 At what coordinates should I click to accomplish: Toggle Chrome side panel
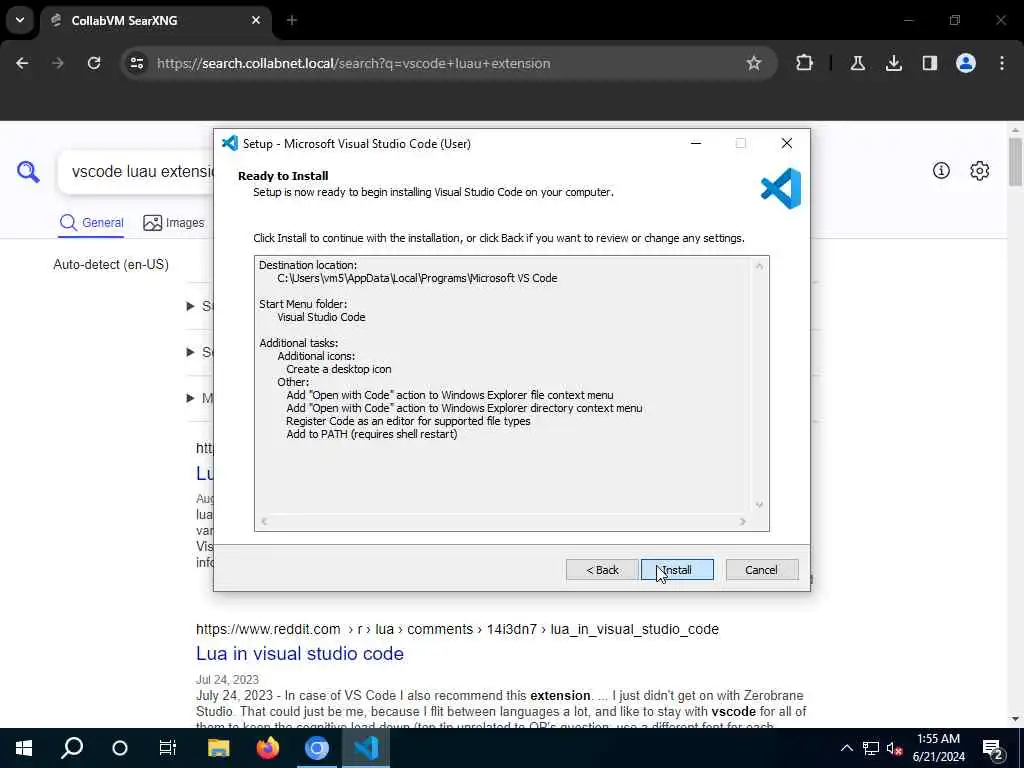pyautogui.click(x=930, y=63)
